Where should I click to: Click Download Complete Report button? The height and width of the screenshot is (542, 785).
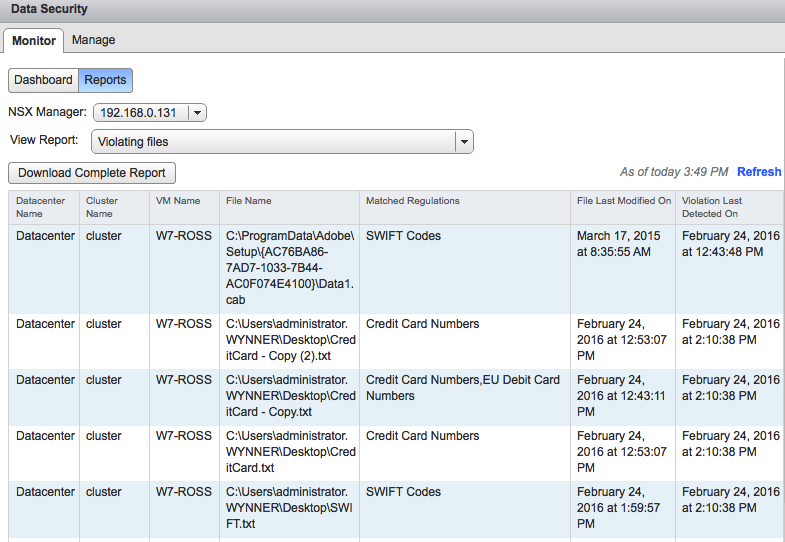tap(92, 173)
